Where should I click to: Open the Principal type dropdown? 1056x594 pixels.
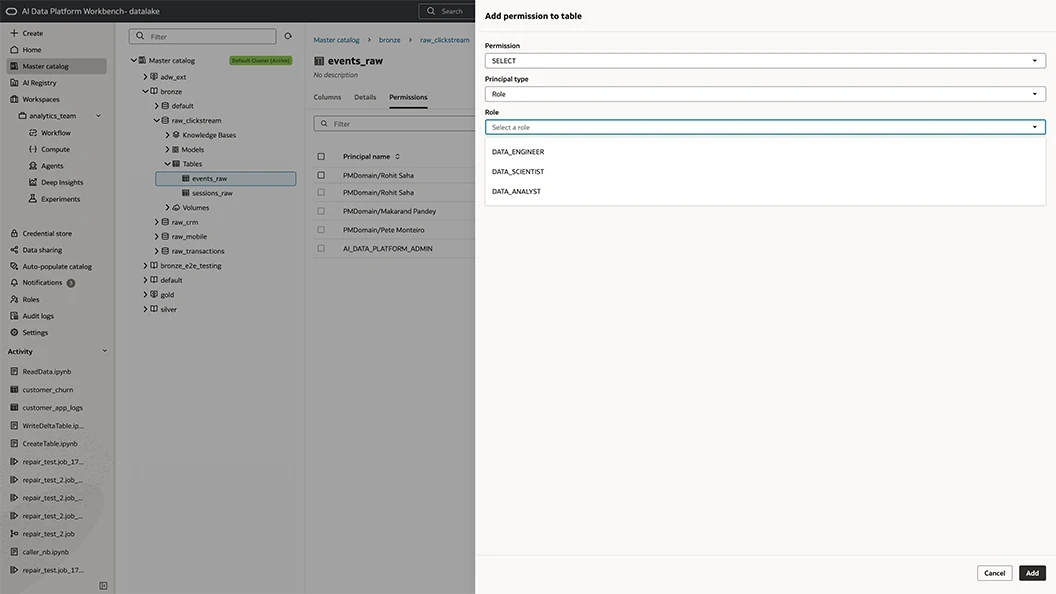point(765,94)
